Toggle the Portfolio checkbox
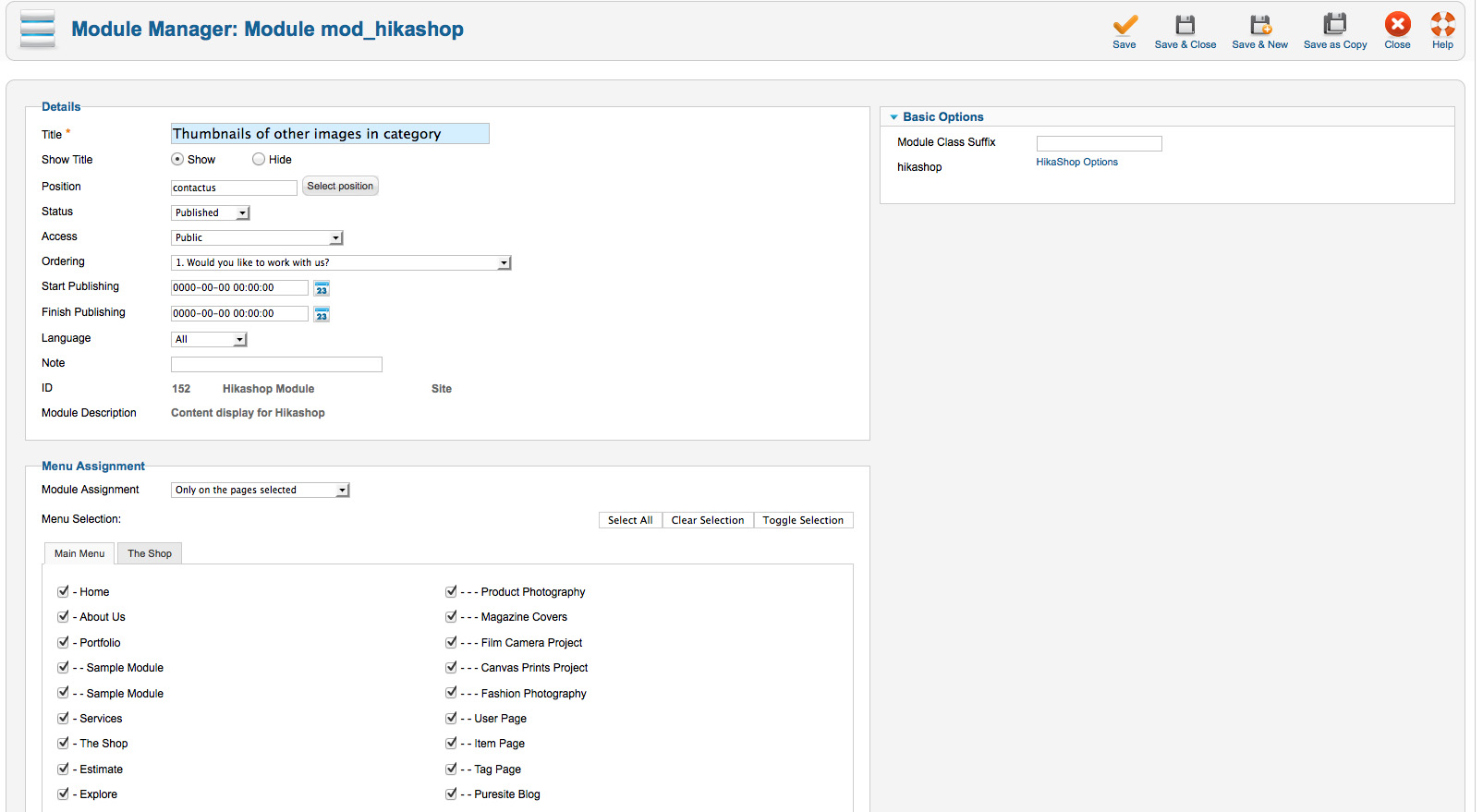 tap(64, 642)
